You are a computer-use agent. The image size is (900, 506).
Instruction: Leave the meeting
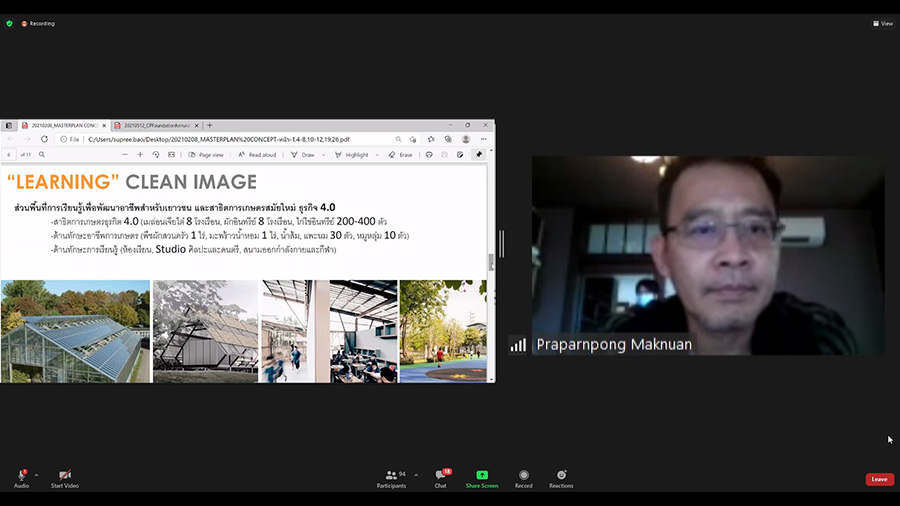(x=879, y=479)
